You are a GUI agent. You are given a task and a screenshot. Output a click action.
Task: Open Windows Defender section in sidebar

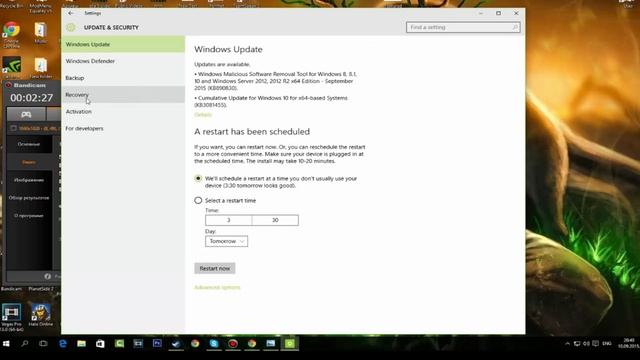tap(123, 61)
